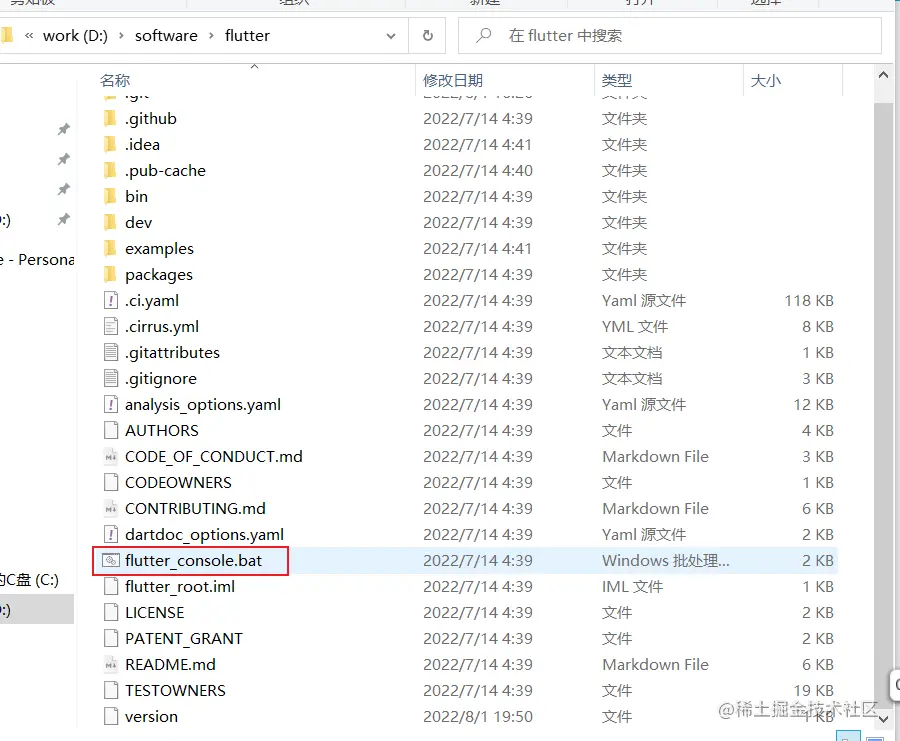Select the flutter_root.iml file name
900x741 pixels.
click(x=180, y=586)
